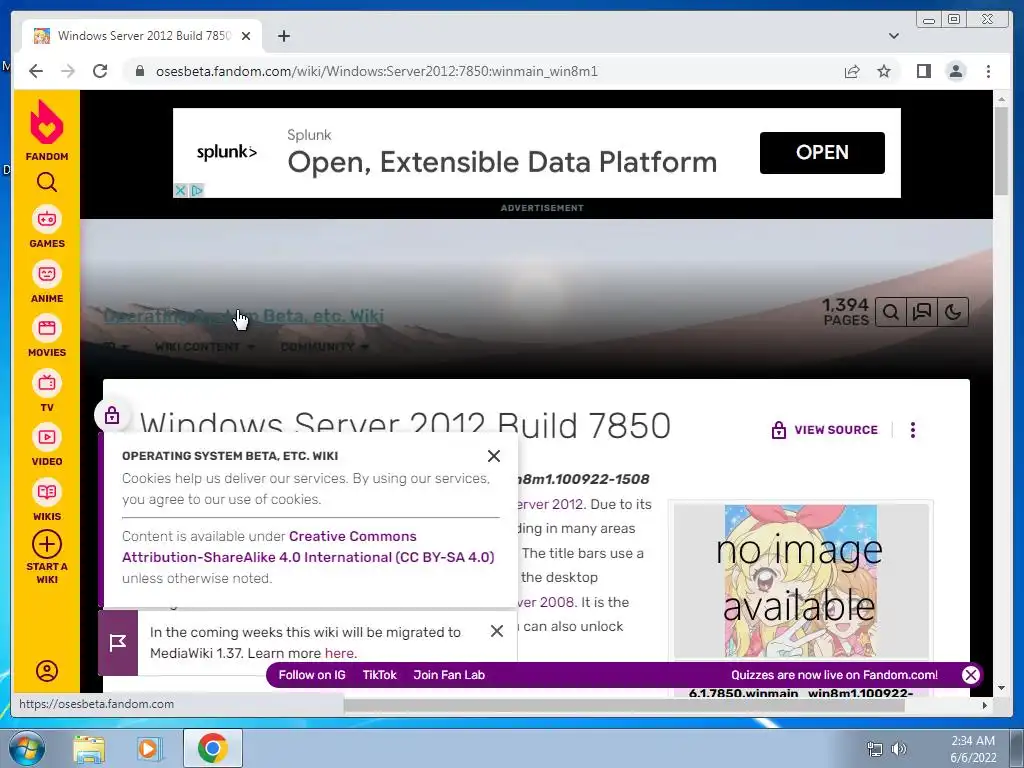The height and width of the screenshot is (768, 1024).
Task: Click the volume speaker tray icon
Action: tap(899, 749)
